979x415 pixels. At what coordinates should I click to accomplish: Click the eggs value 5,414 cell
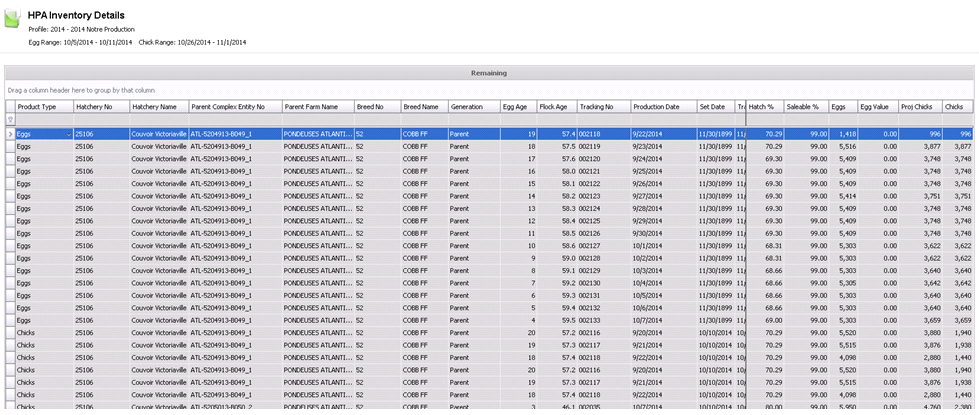tap(844, 196)
